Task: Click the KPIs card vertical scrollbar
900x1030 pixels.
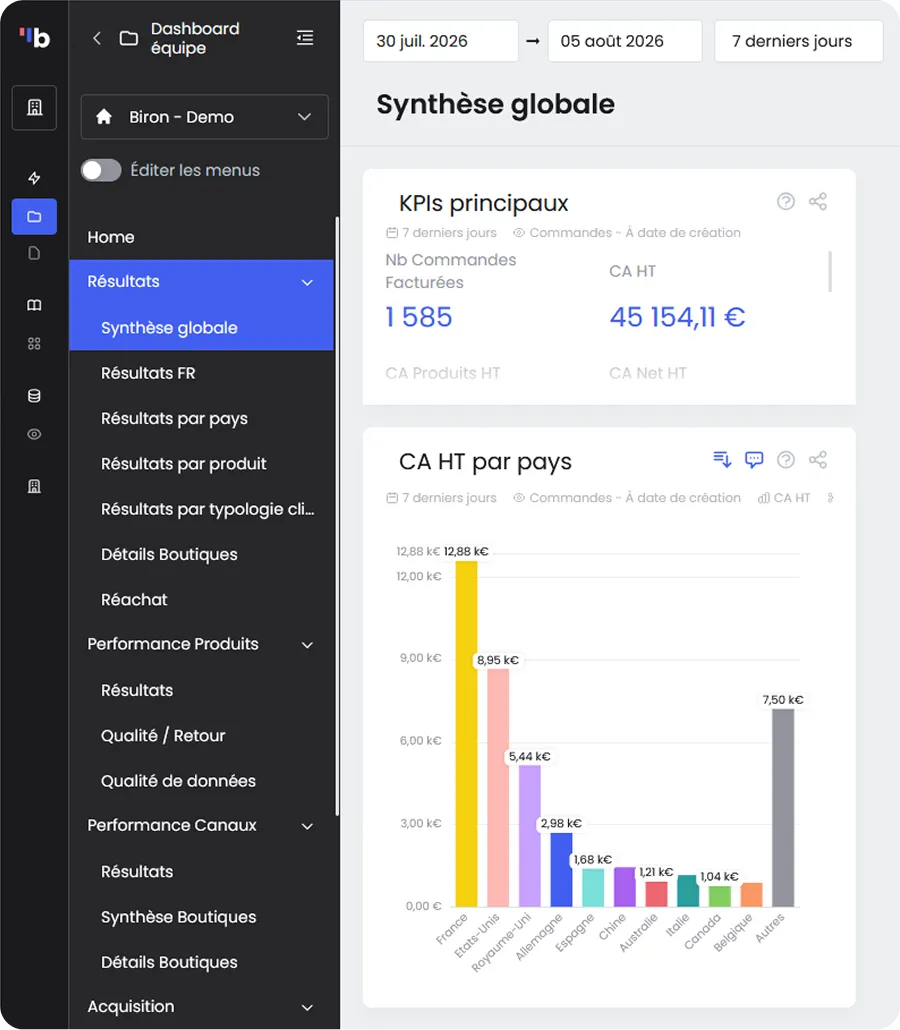Action: 830,271
